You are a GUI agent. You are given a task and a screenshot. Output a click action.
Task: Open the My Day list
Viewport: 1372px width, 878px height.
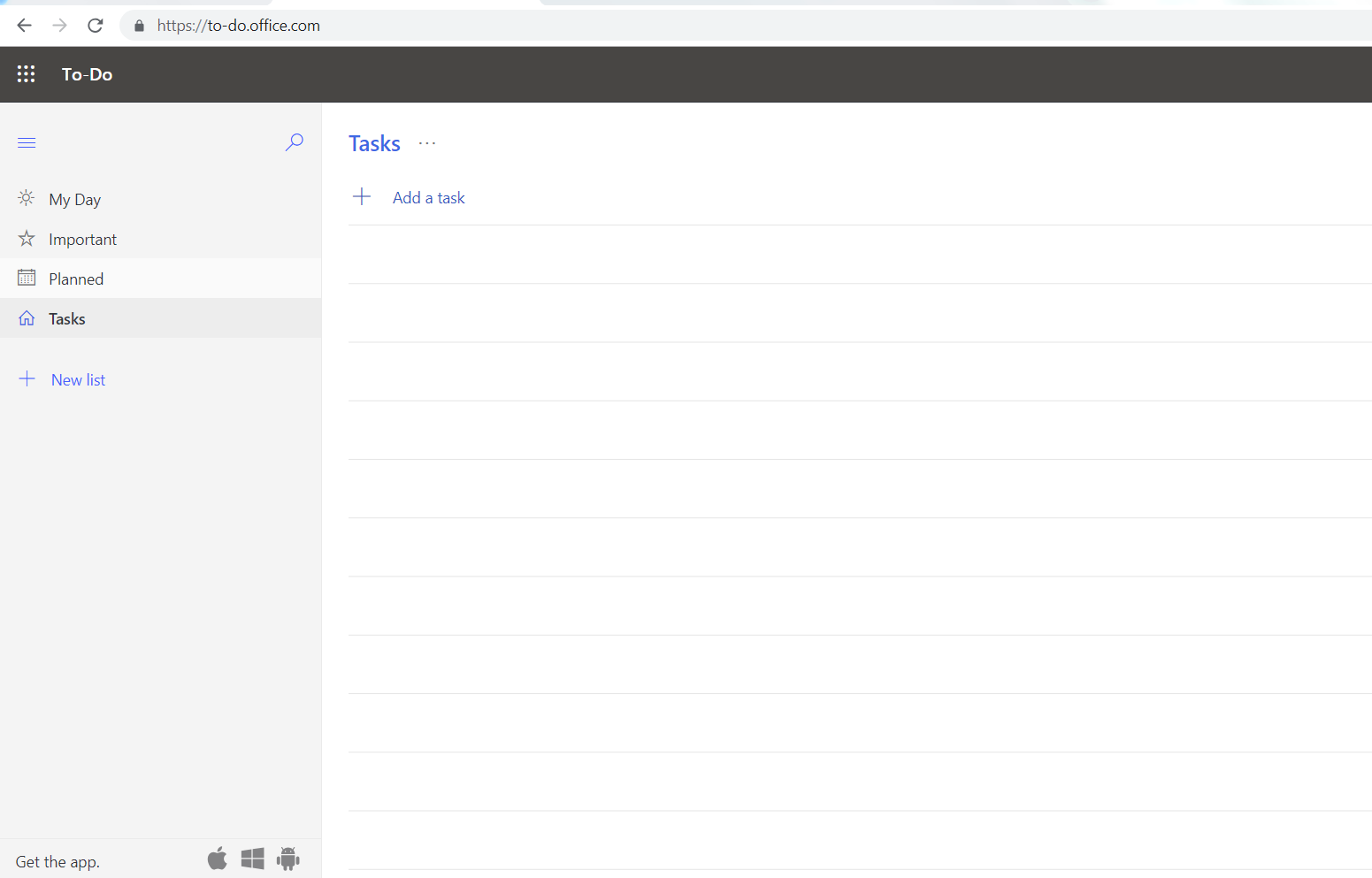tap(75, 200)
